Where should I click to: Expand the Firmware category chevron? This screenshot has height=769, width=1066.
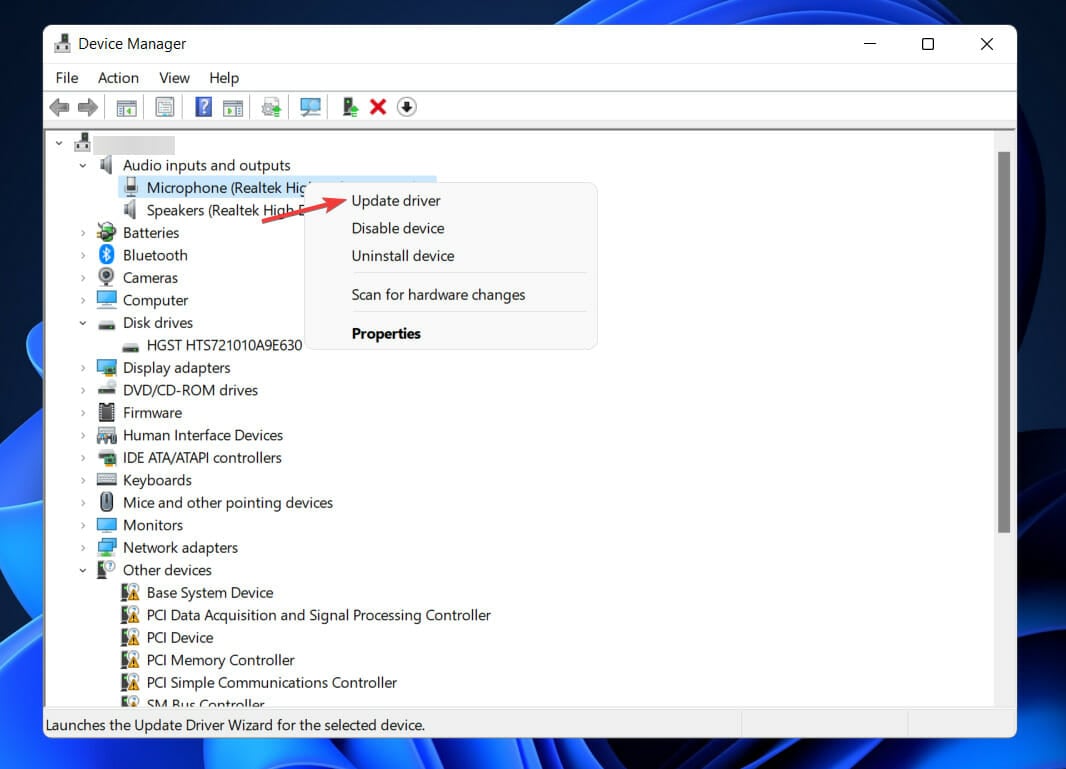coord(83,413)
